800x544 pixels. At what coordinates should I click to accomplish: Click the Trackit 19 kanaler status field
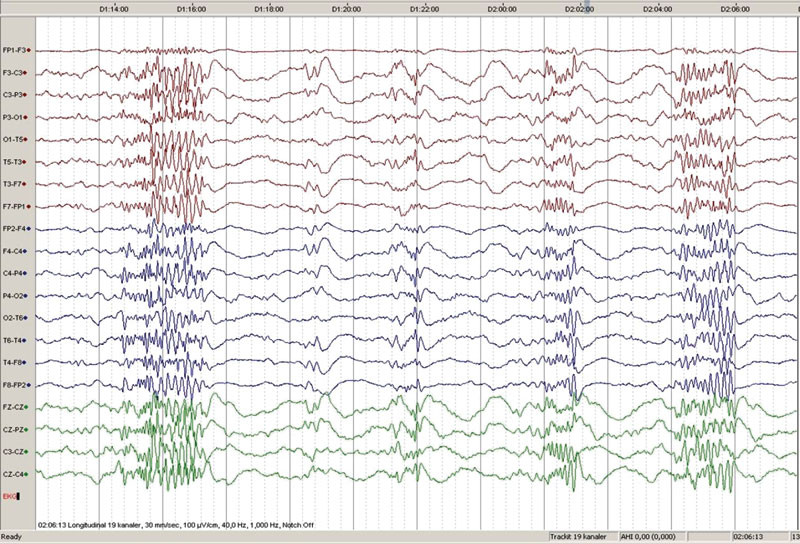tap(586, 537)
